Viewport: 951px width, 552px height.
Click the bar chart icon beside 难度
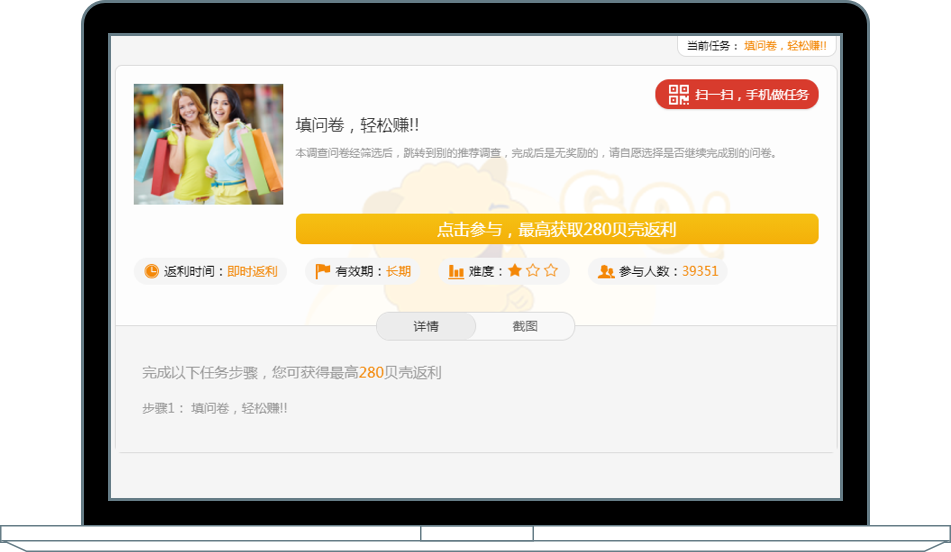pyautogui.click(x=456, y=271)
